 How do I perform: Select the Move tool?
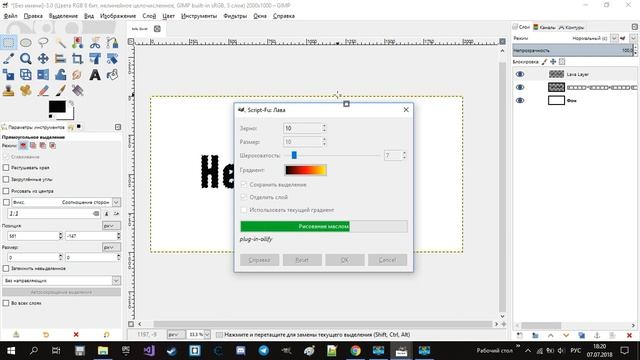43,59
